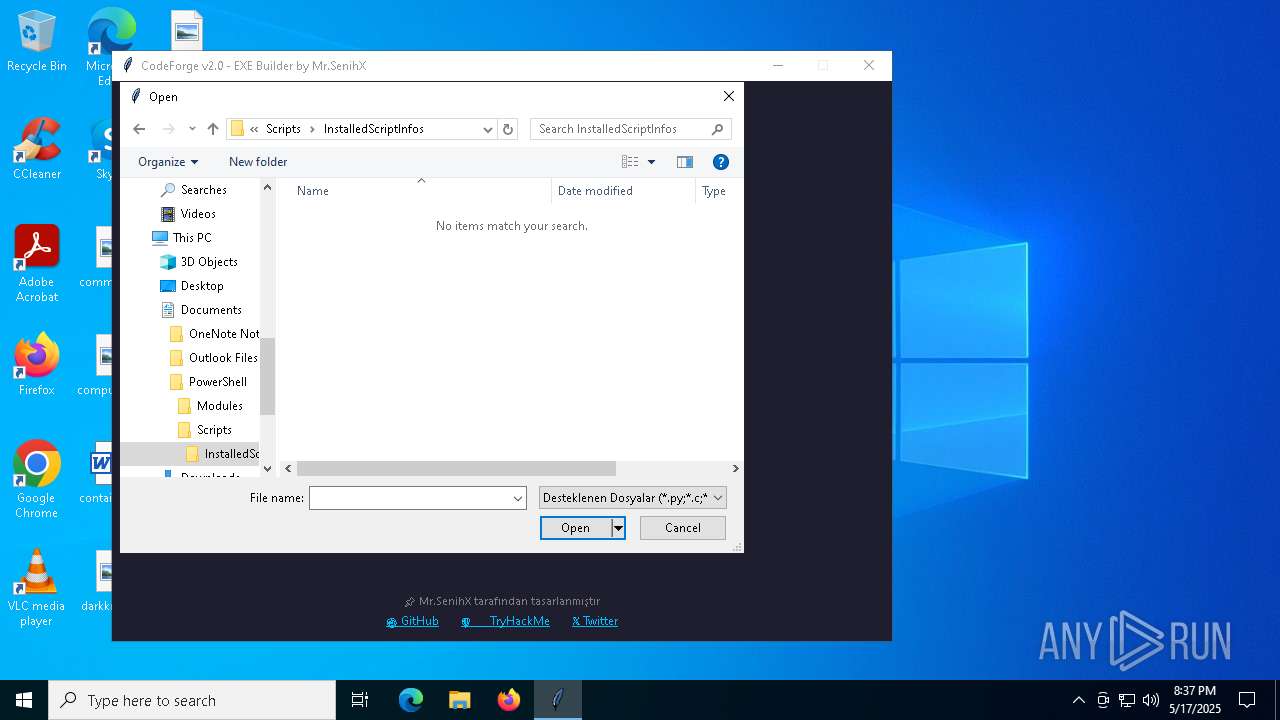Expand the address bar path dropdown

coord(488,129)
